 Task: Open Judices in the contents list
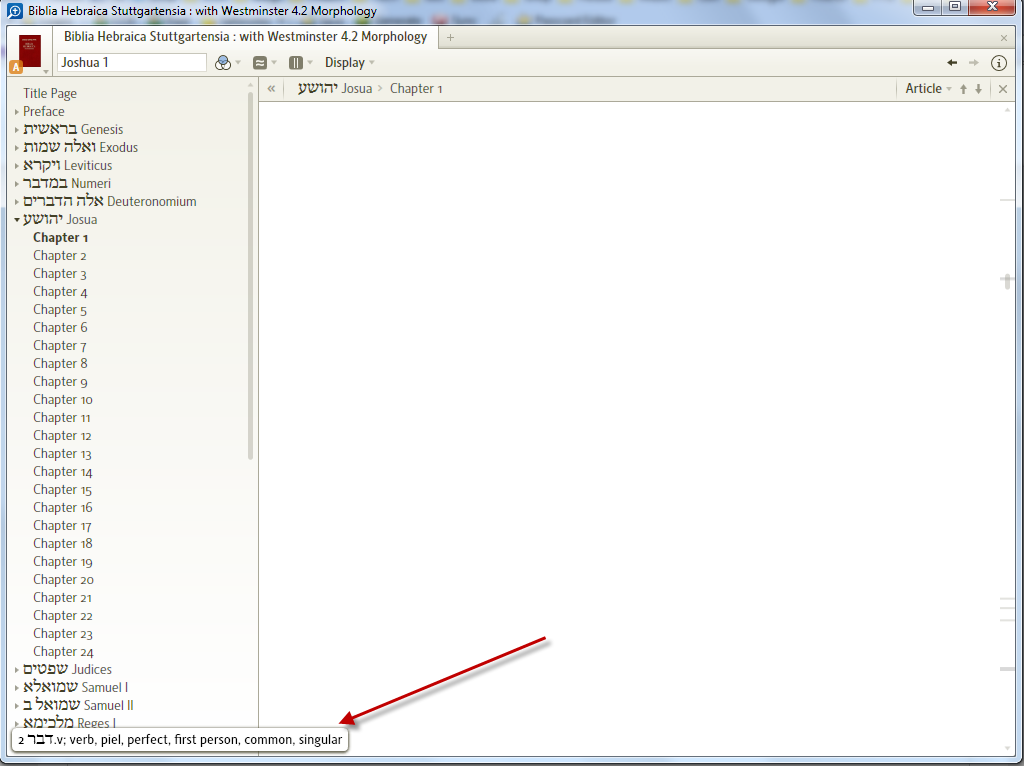click(67, 669)
